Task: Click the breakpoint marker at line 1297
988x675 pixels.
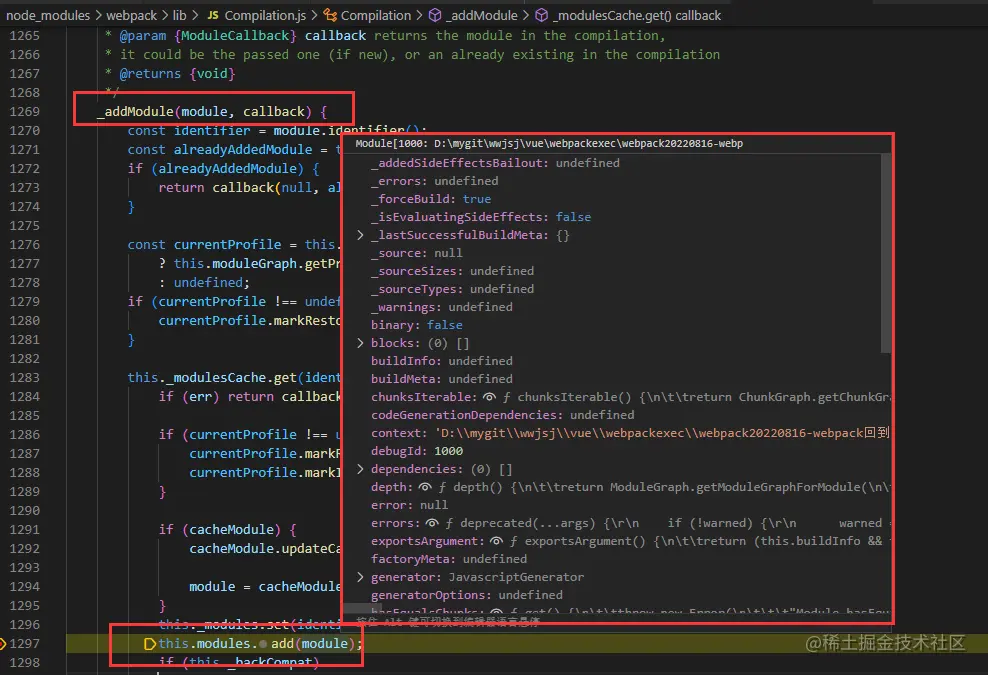Action: 3,643
